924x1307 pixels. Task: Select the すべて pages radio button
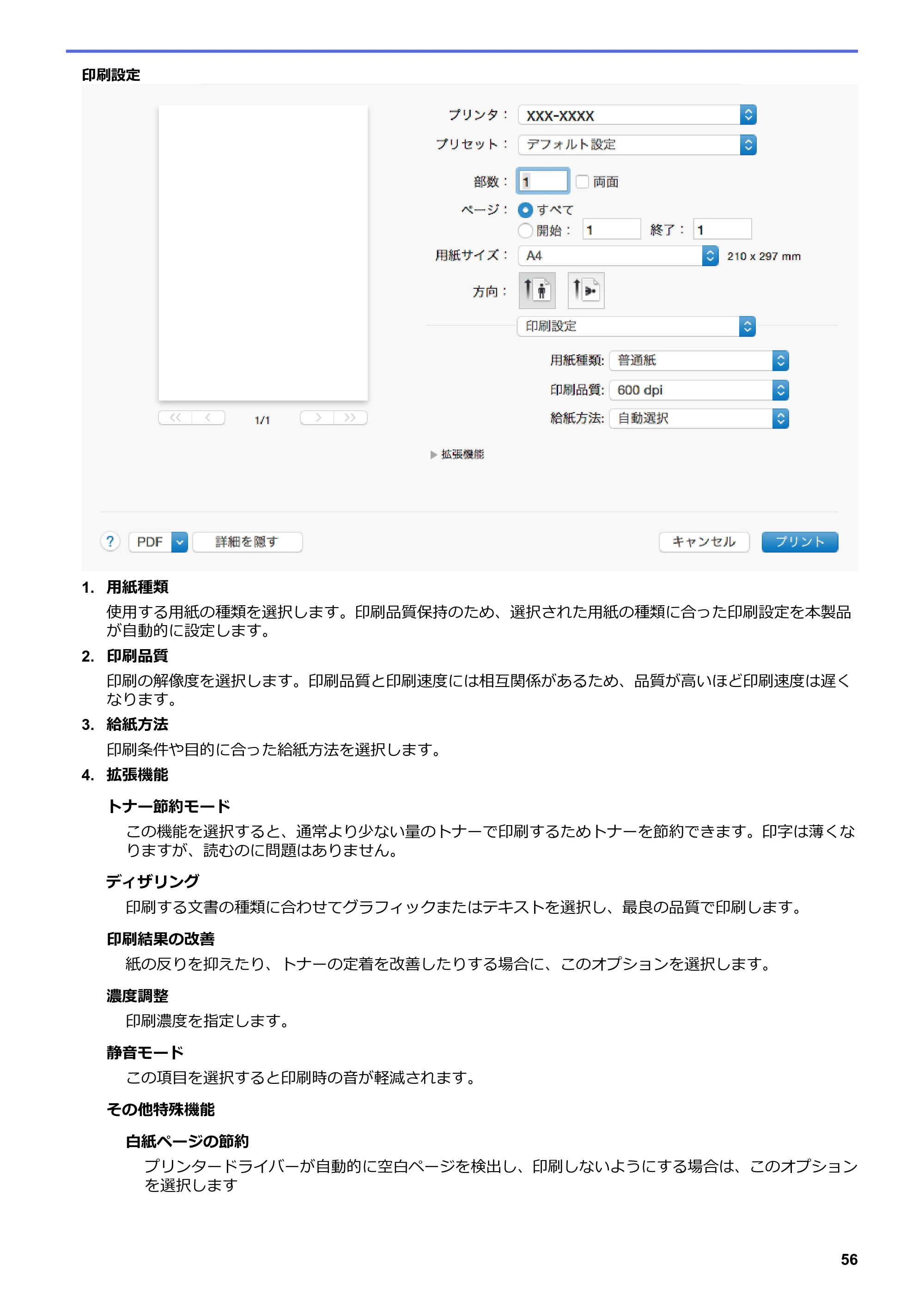[x=525, y=210]
